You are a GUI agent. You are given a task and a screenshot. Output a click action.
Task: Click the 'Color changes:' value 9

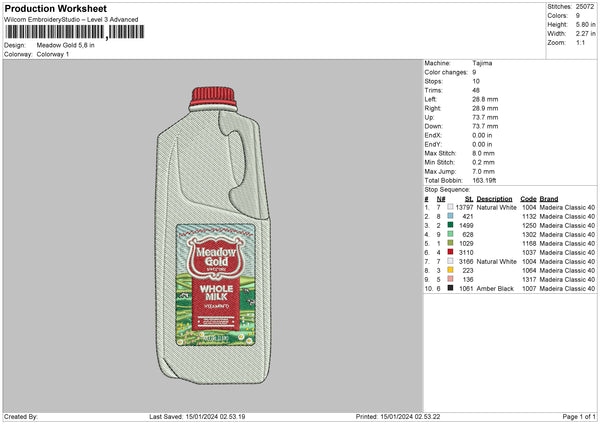pos(474,72)
